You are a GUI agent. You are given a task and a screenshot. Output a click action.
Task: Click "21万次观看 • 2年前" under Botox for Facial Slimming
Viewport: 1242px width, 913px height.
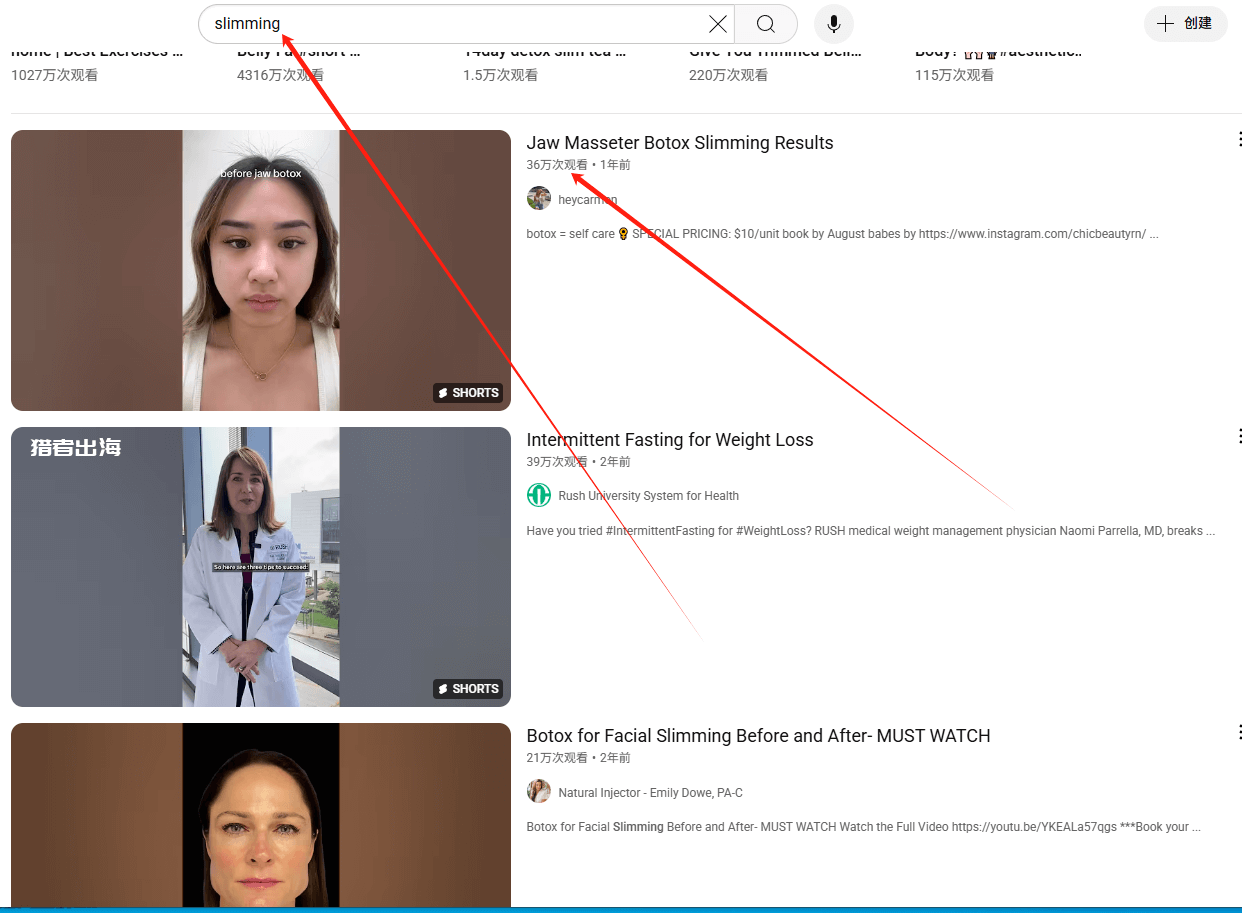[x=579, y=758]
